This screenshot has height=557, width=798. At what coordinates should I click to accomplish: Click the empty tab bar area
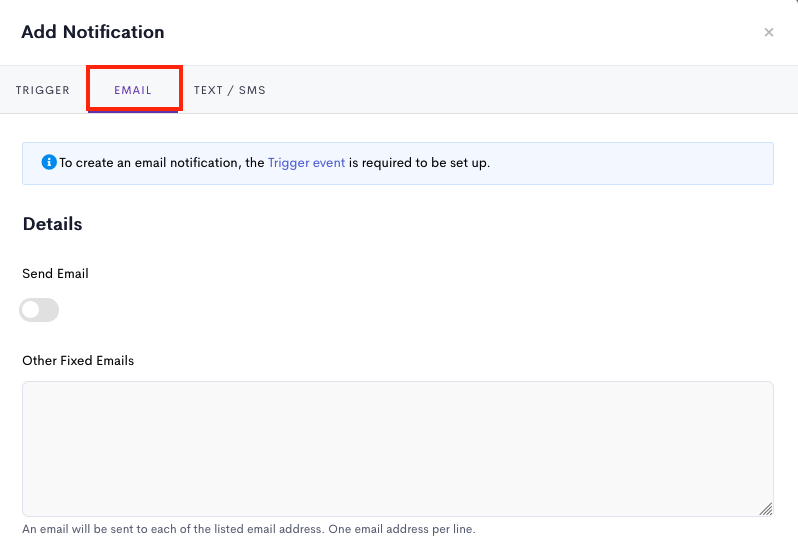(x=529, y=90)
